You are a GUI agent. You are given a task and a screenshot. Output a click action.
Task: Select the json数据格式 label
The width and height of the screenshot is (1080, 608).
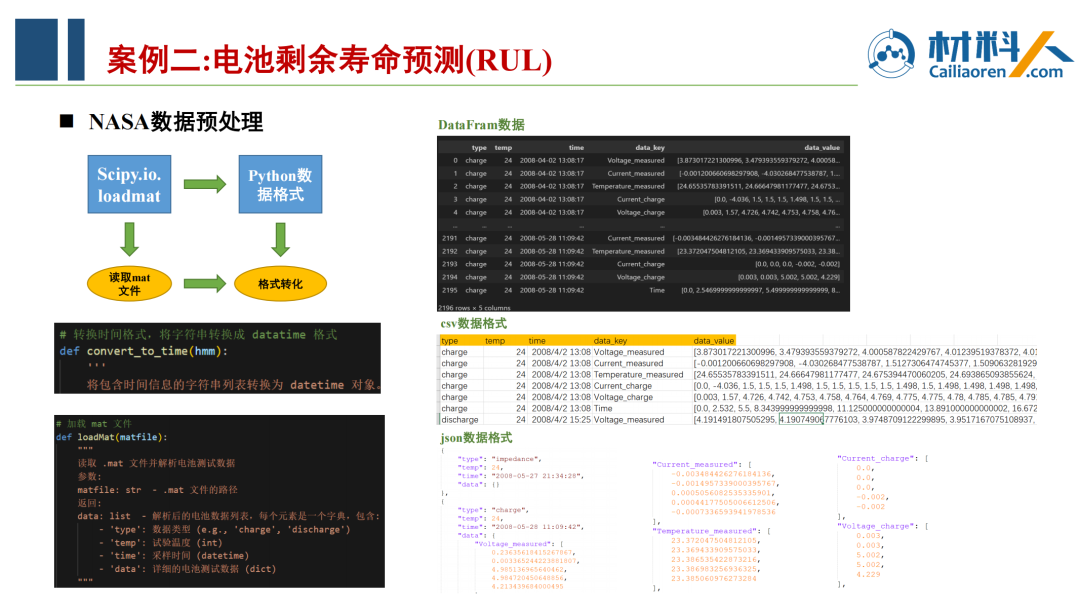(476, 437)
